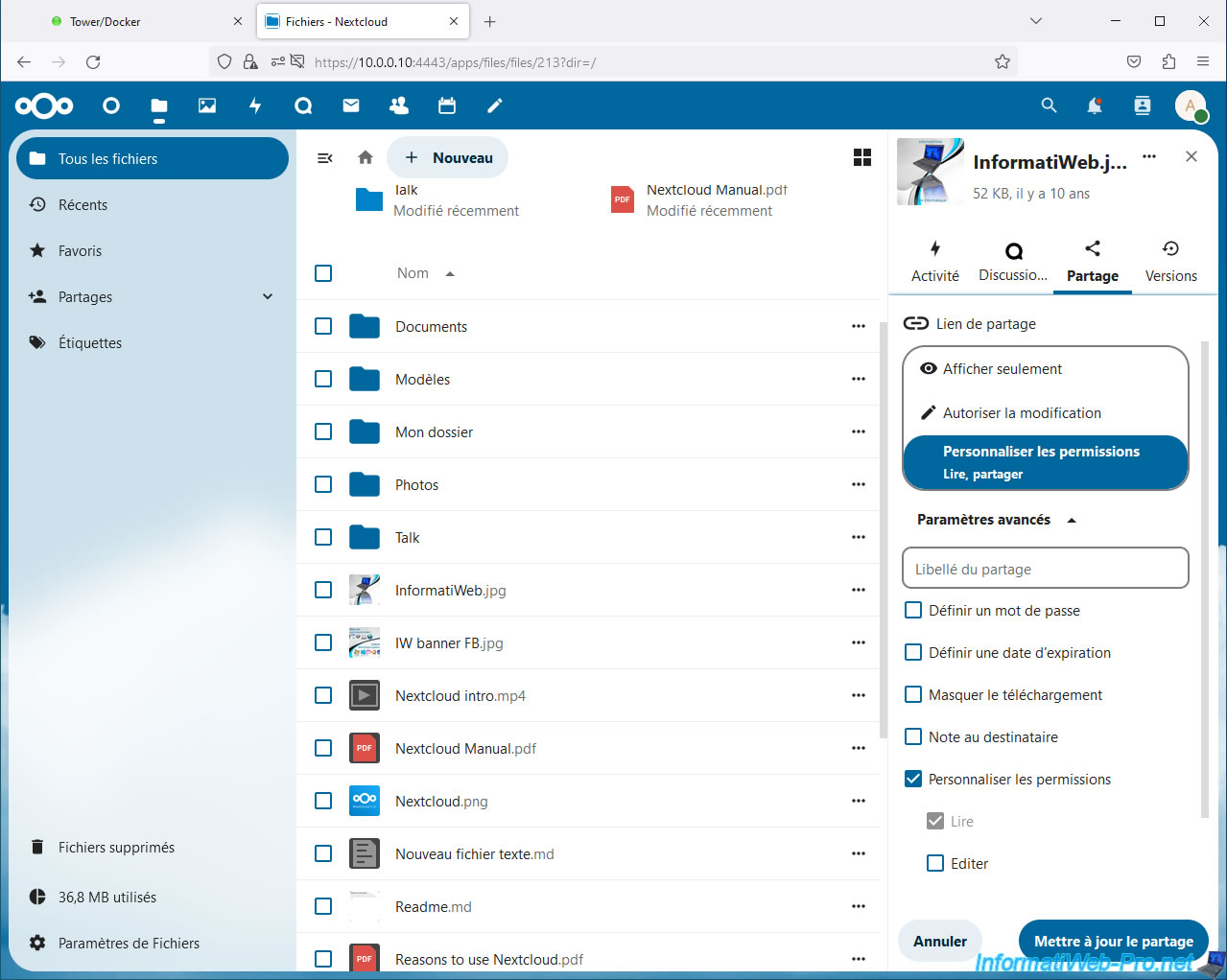Viewport: 1227px width, 980px height.
Task: Switch to grid view icon
Action: click(x=862, y=158)
